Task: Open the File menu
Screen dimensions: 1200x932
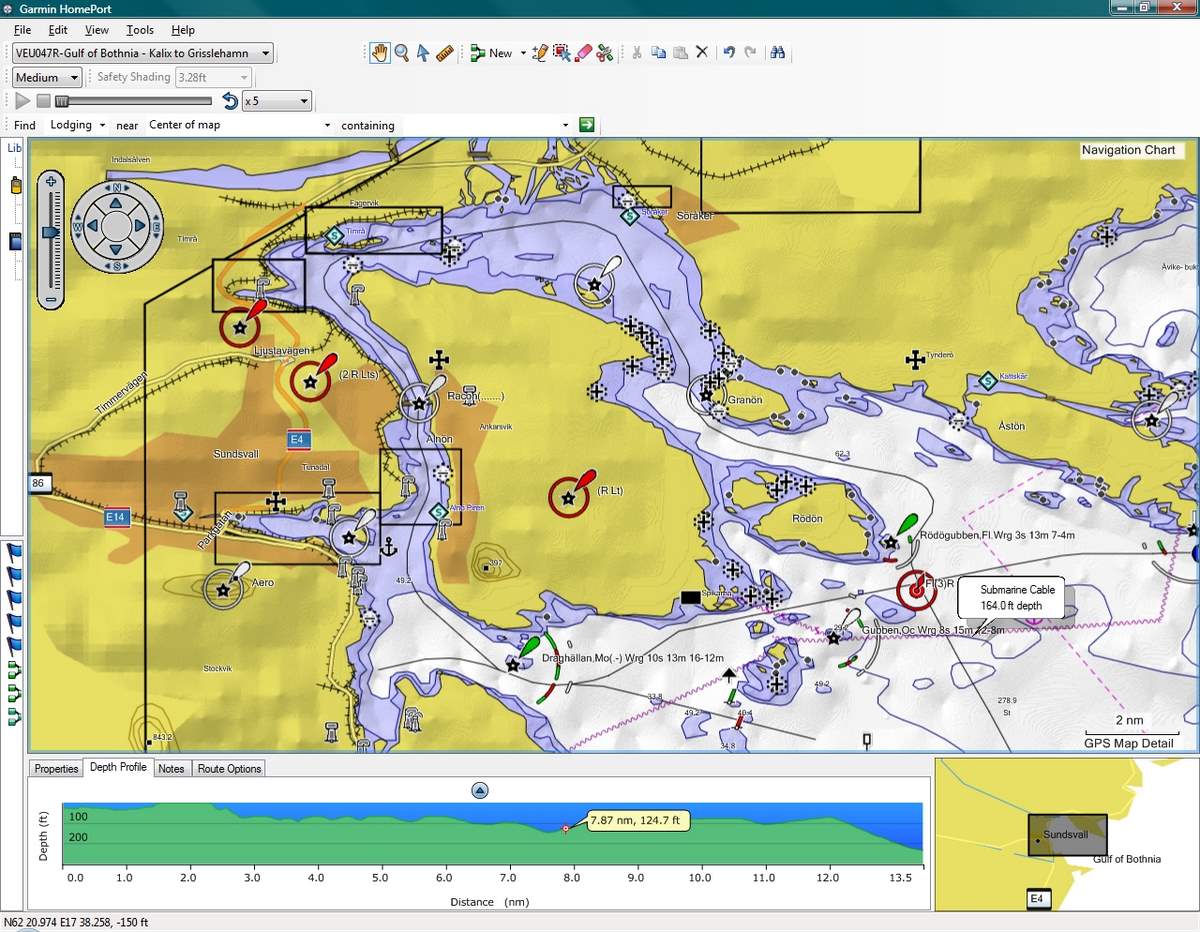Action: [x=22, y=30]
